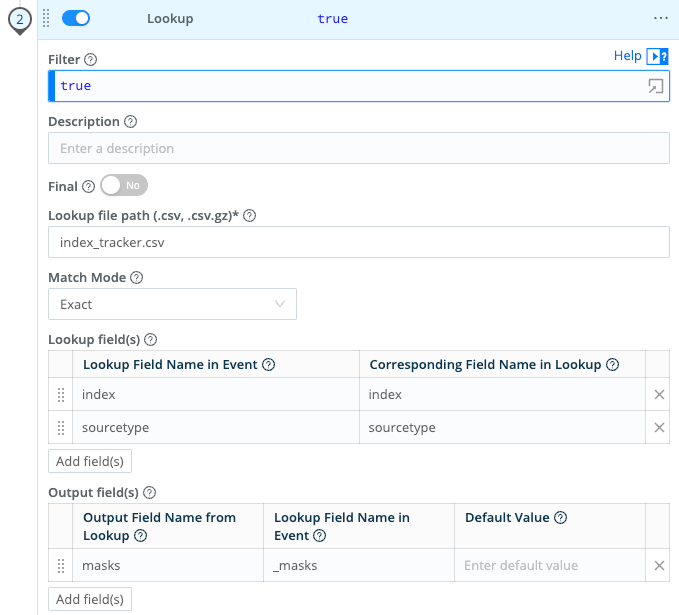Expand the Filter expression editor

656,86
